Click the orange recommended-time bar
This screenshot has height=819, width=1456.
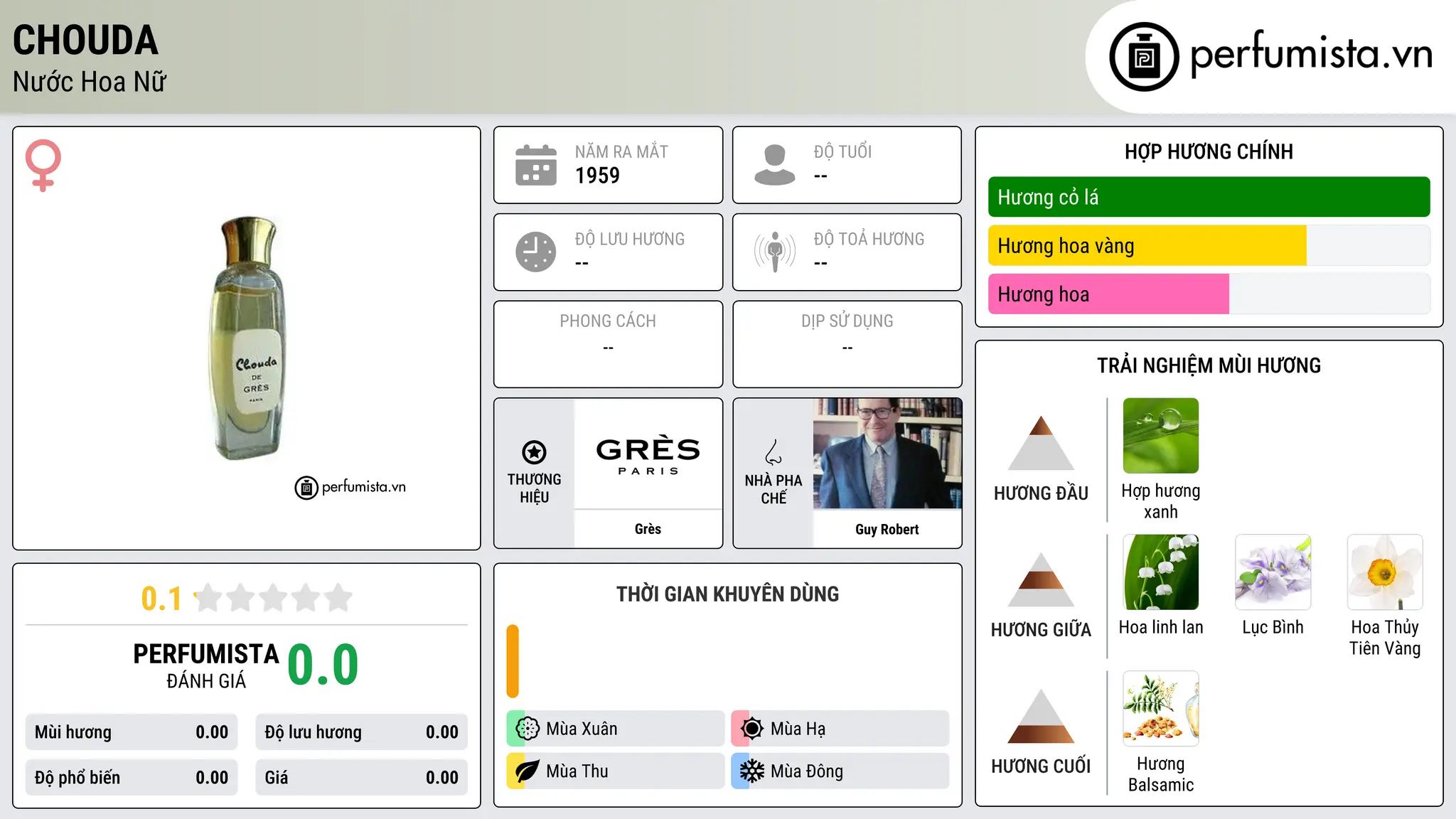[x=513, y=661]
